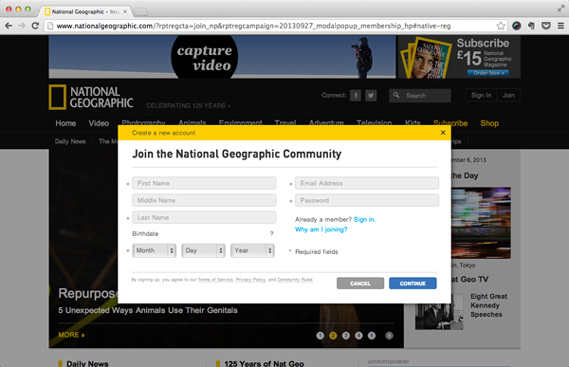Open the Shop menu item
569x367 pixels.
coord(489,123)
